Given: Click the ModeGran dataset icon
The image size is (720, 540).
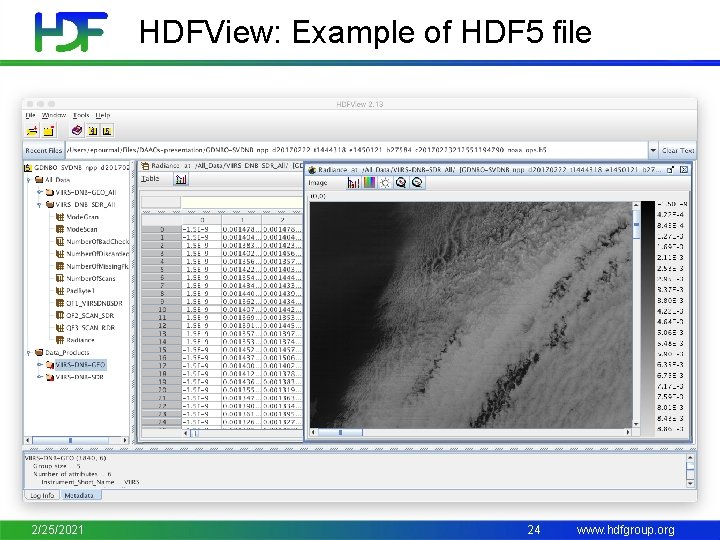Looking at the screenshot, I should (60, 217).
